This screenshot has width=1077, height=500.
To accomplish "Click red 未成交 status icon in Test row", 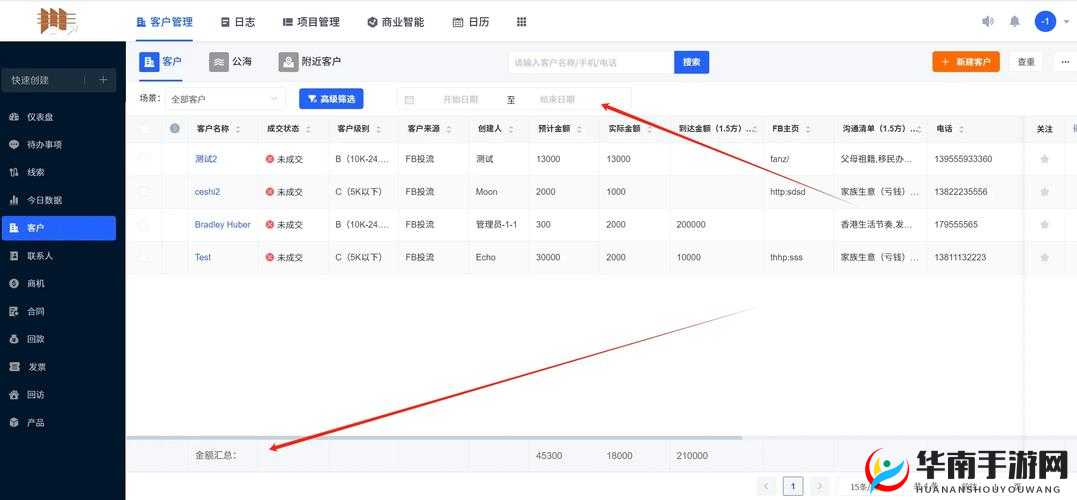I will [269, 258].
